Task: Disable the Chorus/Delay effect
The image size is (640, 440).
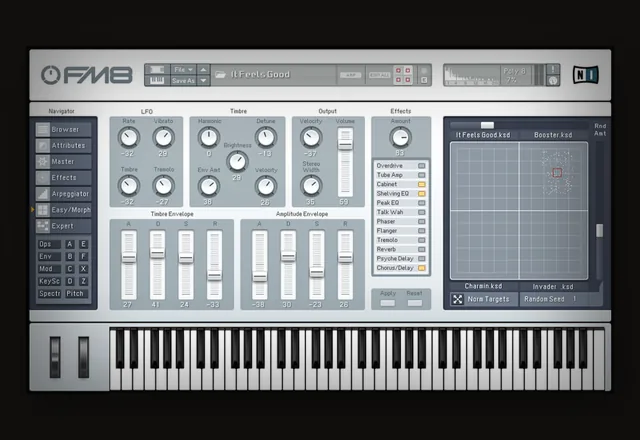Action: 422,268
